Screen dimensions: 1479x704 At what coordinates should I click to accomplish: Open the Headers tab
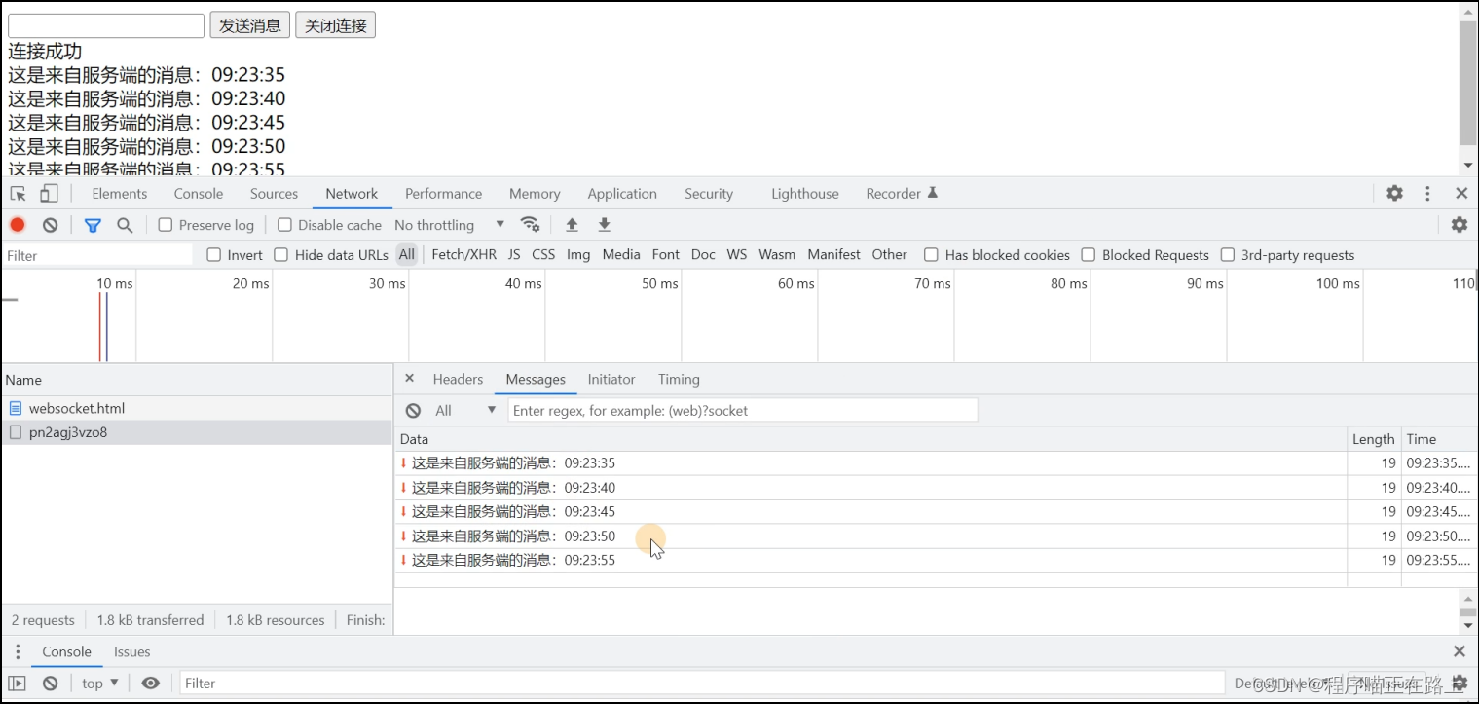tap(458, 379)
